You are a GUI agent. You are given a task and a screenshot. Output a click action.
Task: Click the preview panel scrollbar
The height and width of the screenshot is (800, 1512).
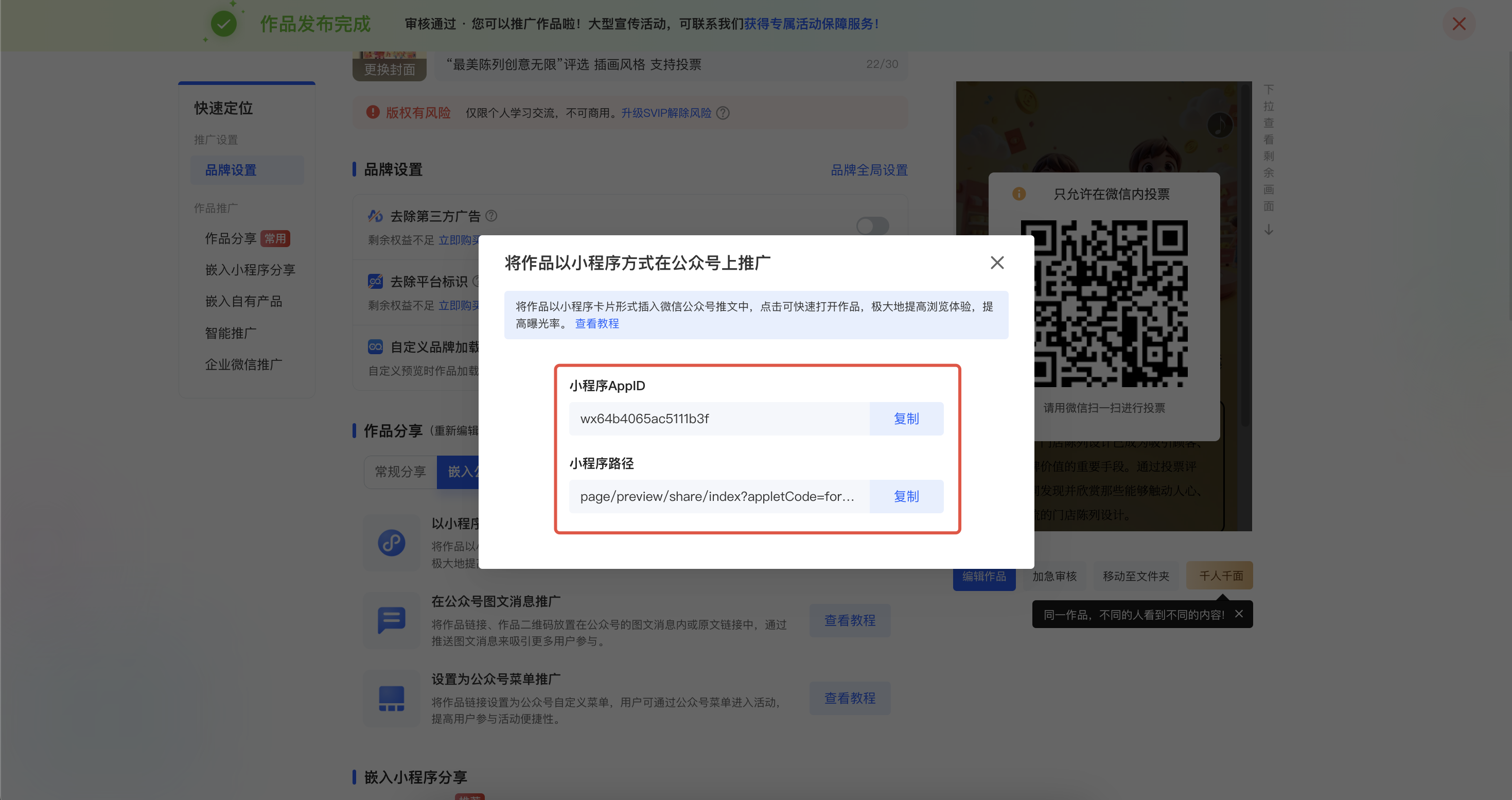pyautogui.click(x=1245, y=255)
